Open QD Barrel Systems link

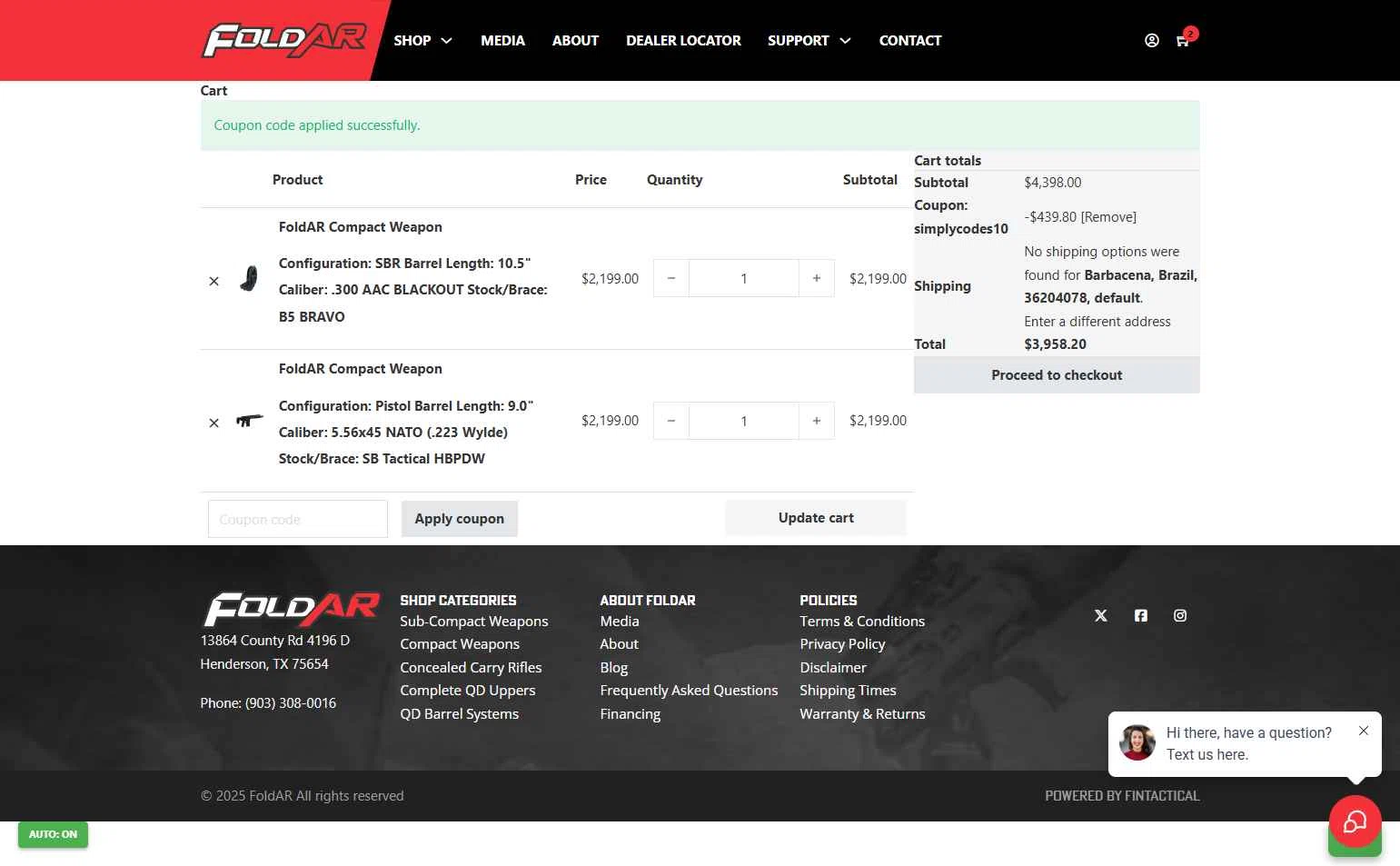(x=460, y=714)
